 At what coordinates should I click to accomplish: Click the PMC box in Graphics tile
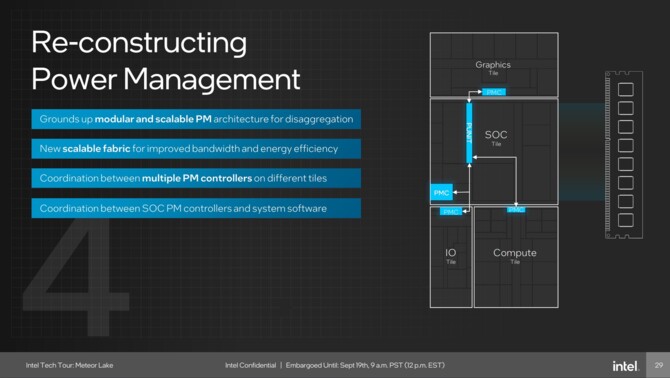494,92
